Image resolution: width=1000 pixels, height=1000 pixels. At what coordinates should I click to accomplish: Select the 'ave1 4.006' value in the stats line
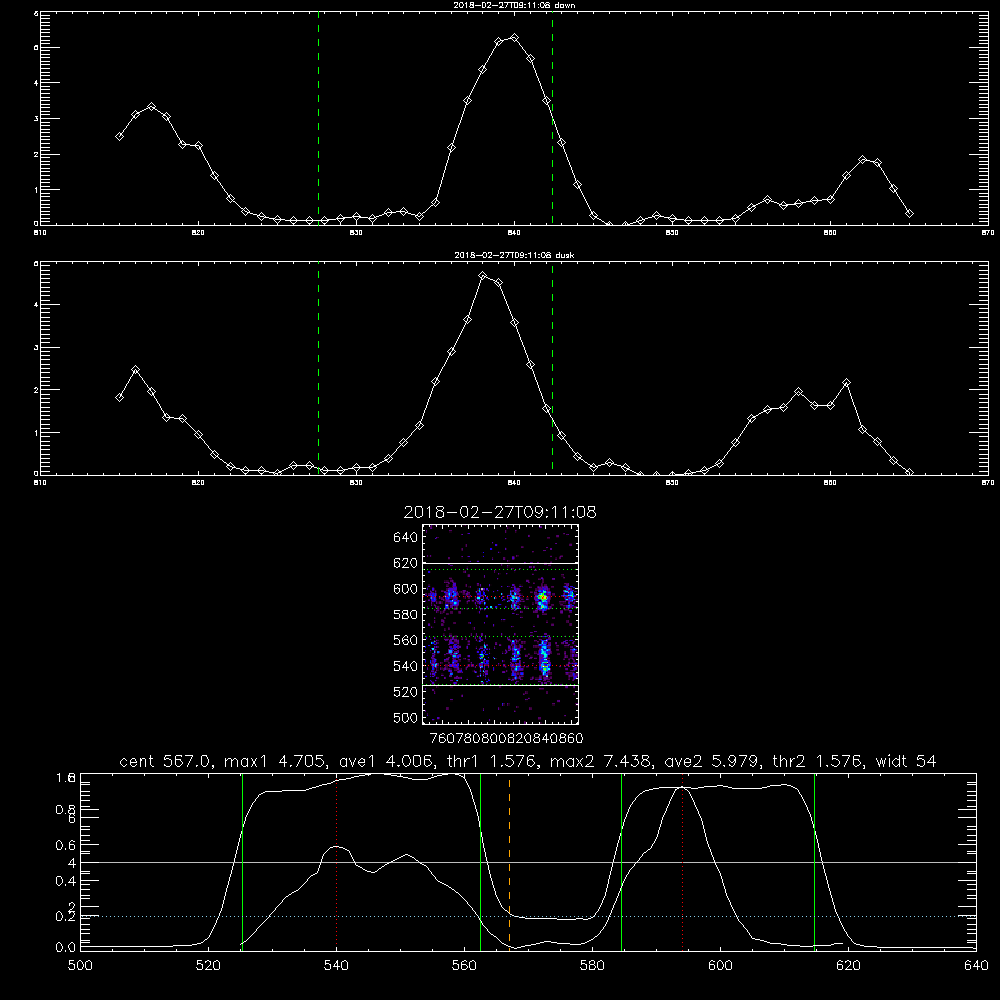point(390,761)
